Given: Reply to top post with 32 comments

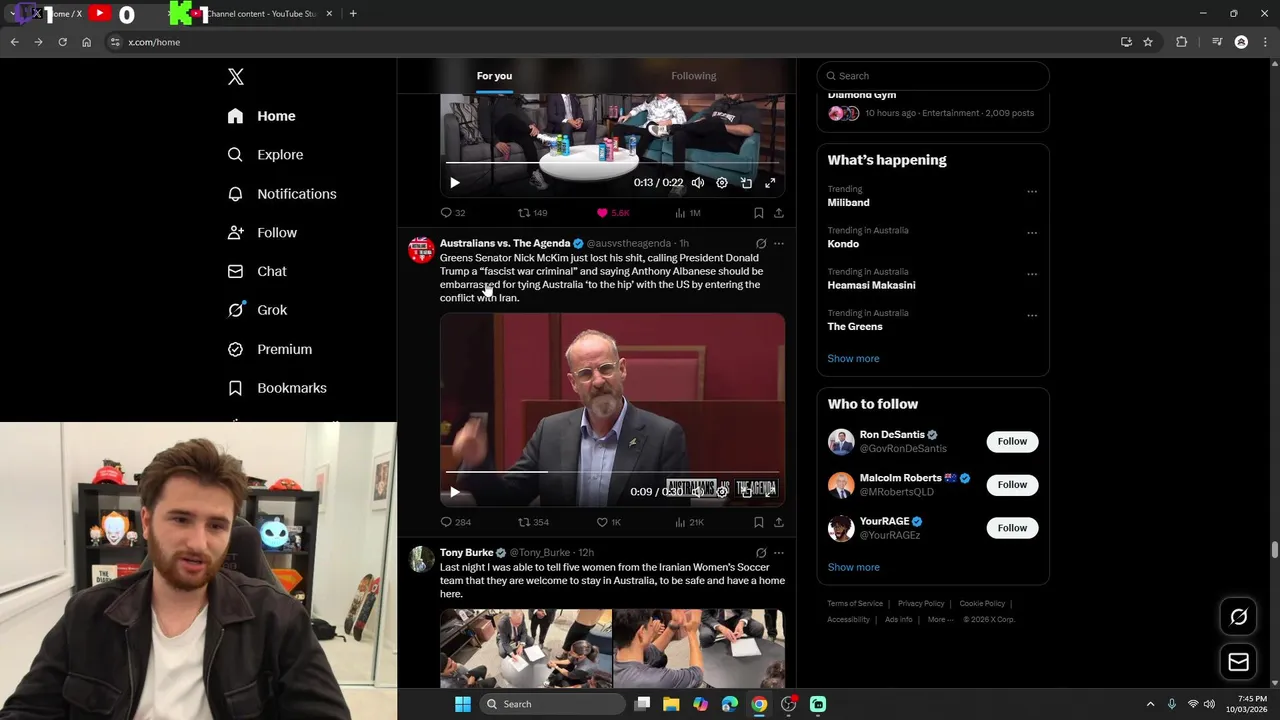Looking at the screenshot, I should point(453,213).
